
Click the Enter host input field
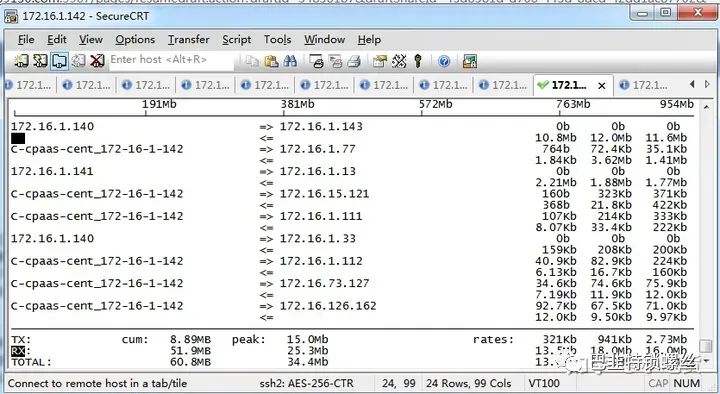[x=171, y=60]
